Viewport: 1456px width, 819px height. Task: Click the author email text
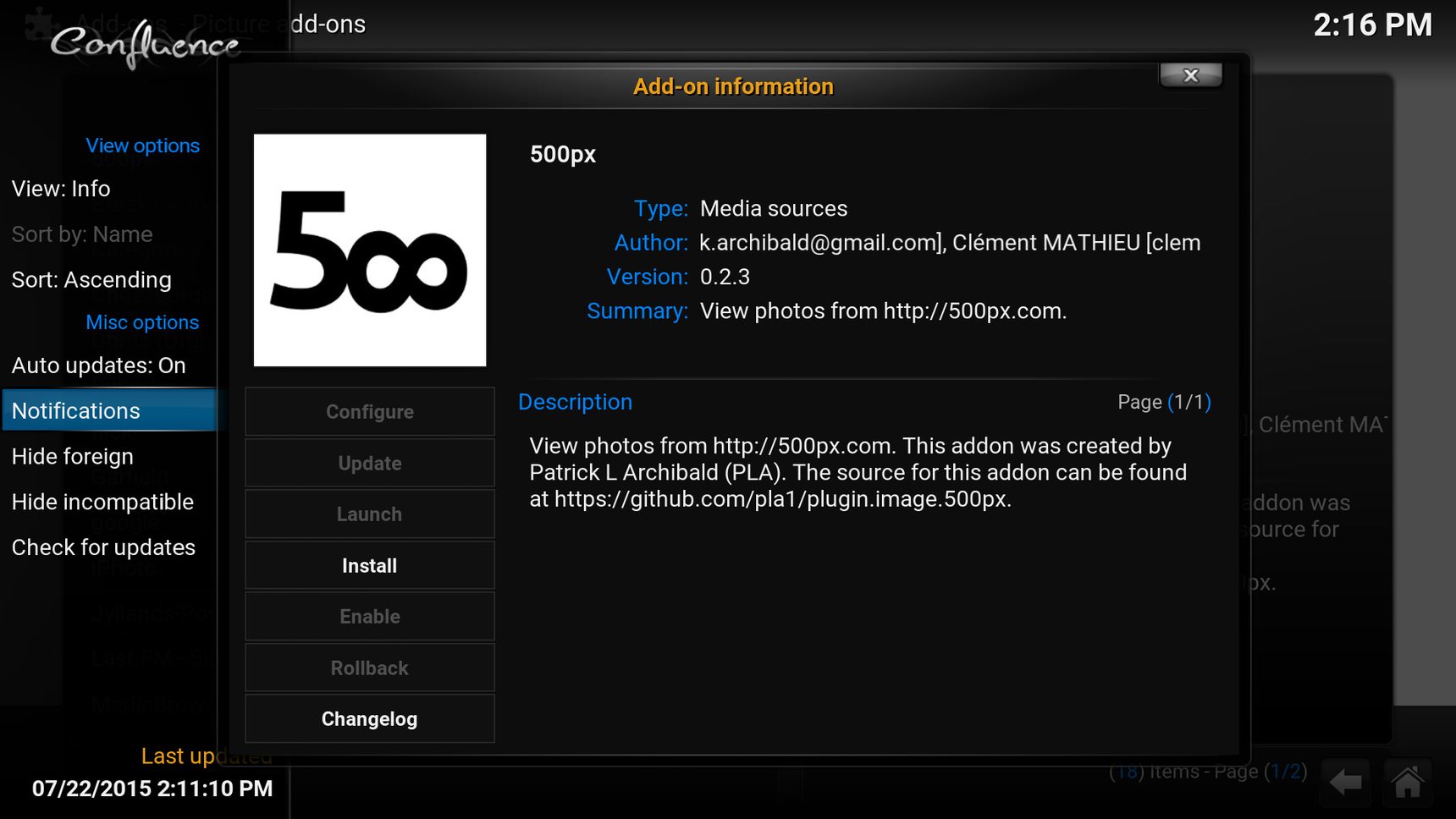pos(950,243)
